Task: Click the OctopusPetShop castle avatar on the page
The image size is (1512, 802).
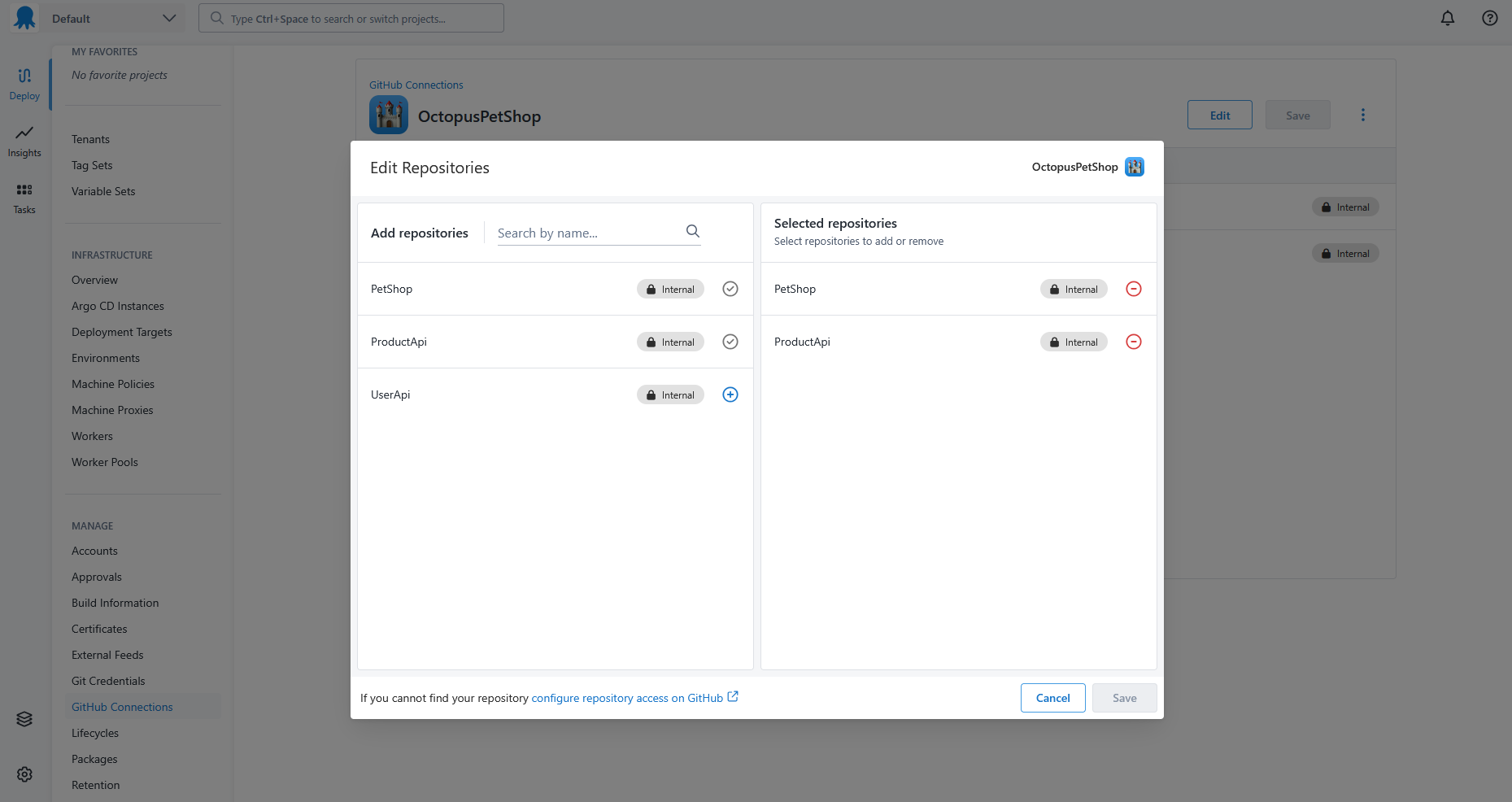Action: pyautogui.click(x=389, y=115)
